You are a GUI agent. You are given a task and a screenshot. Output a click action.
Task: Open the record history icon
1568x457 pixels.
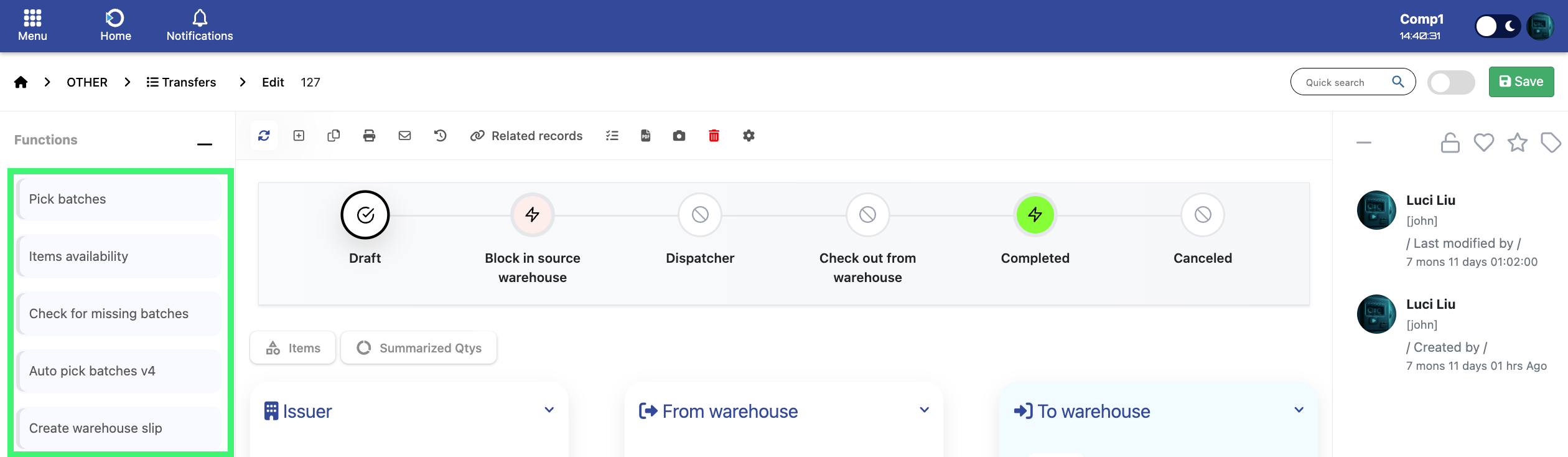[441, 136]
